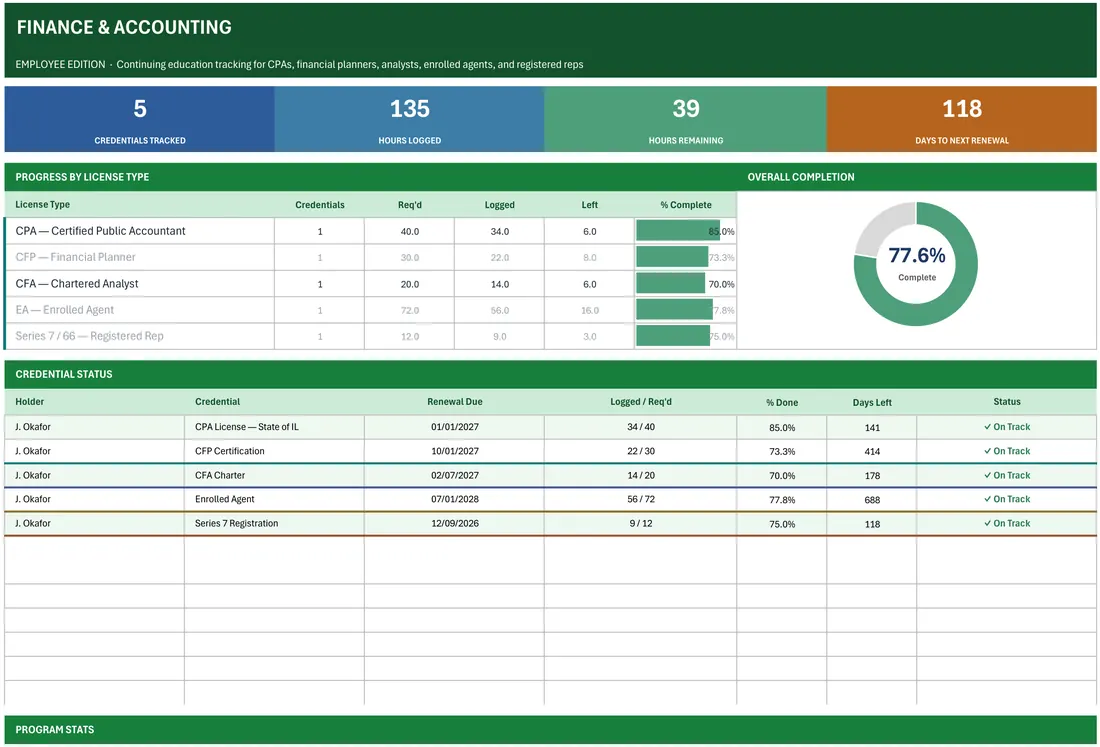1100x747 pixels.
Task: Select the 39 Hours Remaining card
Action: [685, 119]
